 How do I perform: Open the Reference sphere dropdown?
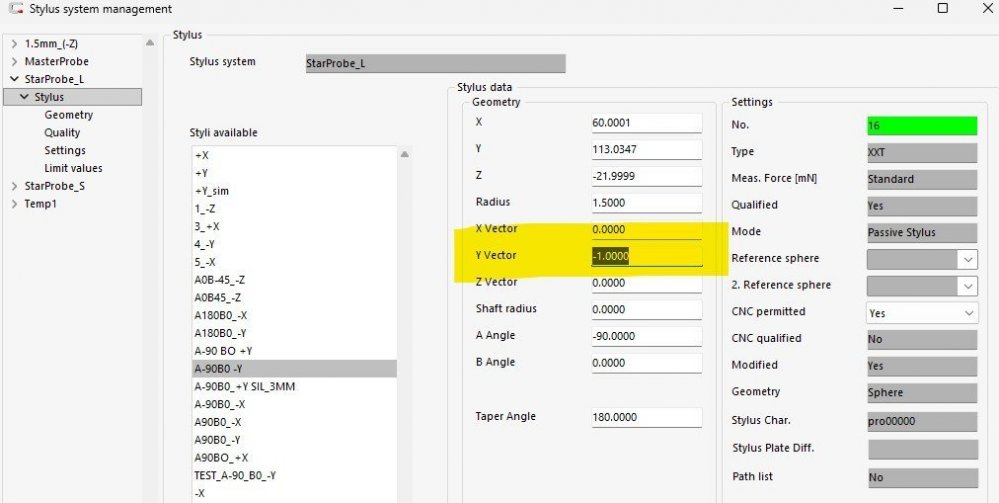pyautogui.click(x=967, y=259)
